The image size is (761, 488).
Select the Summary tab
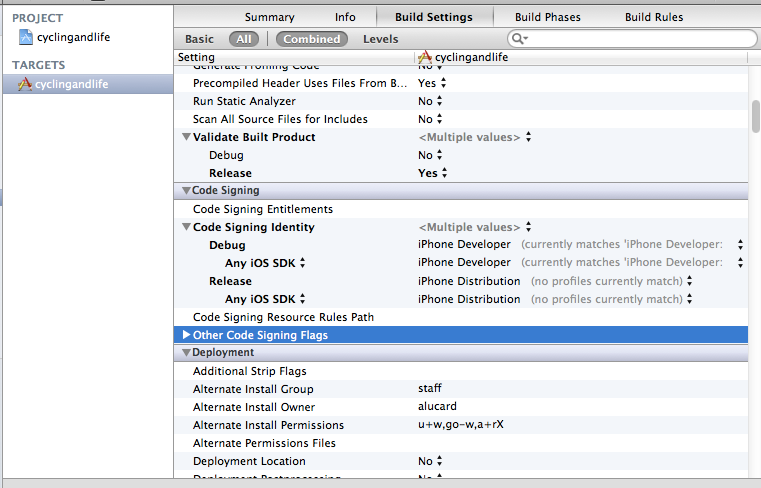click(x=270, y=17)
